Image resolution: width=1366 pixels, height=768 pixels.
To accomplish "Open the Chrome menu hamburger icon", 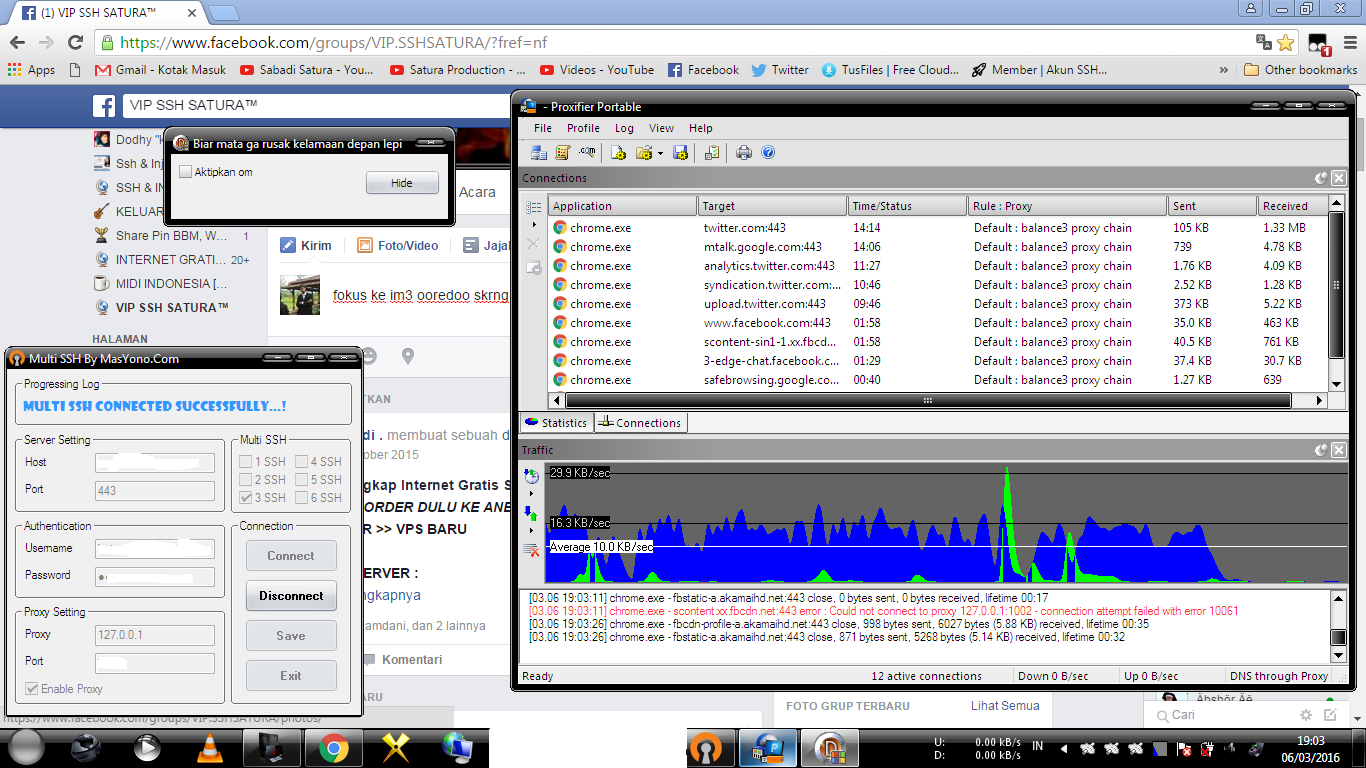I will 1348,43.
